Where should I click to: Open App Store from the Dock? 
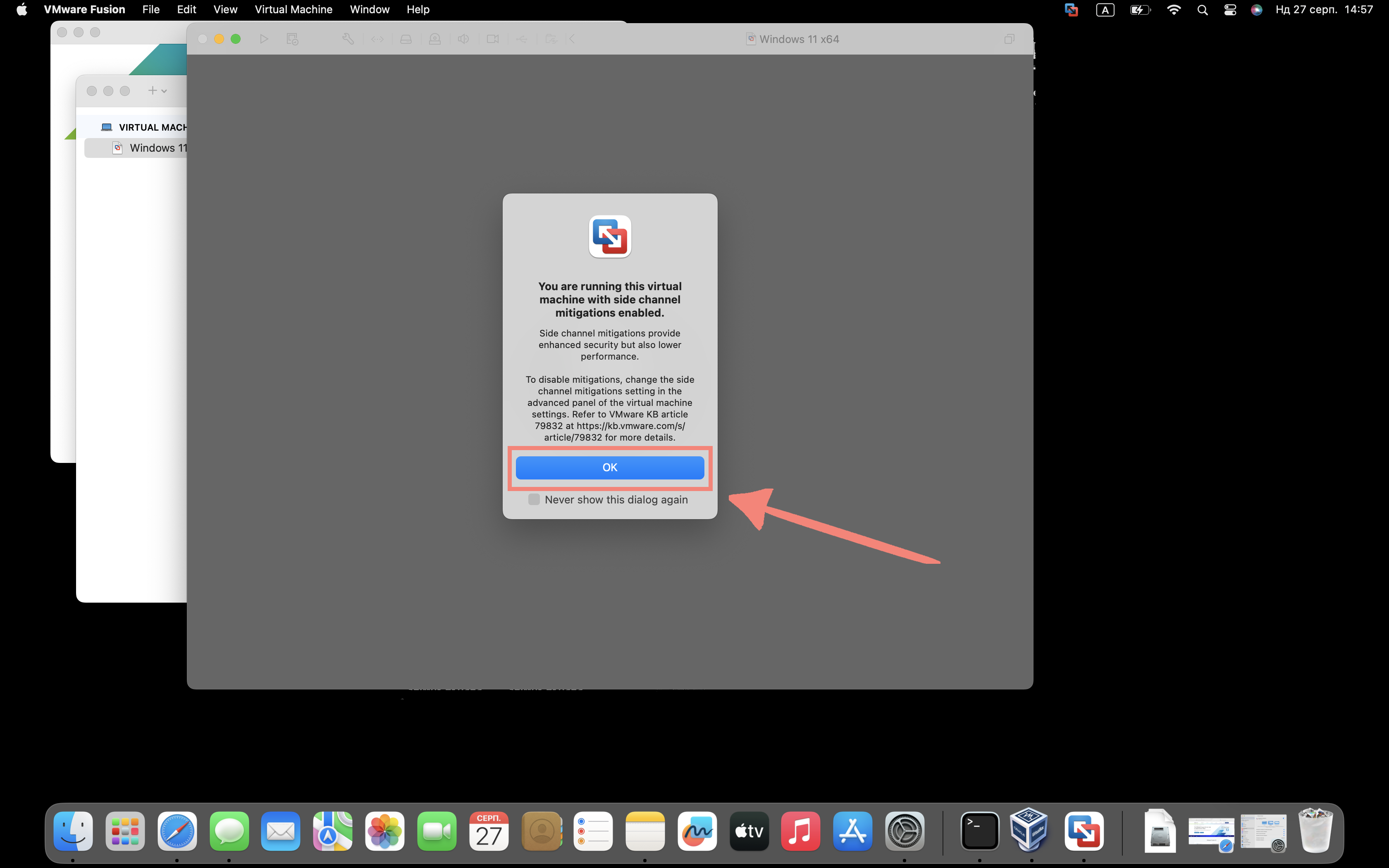pyautogui.click(x=853, y=831)
